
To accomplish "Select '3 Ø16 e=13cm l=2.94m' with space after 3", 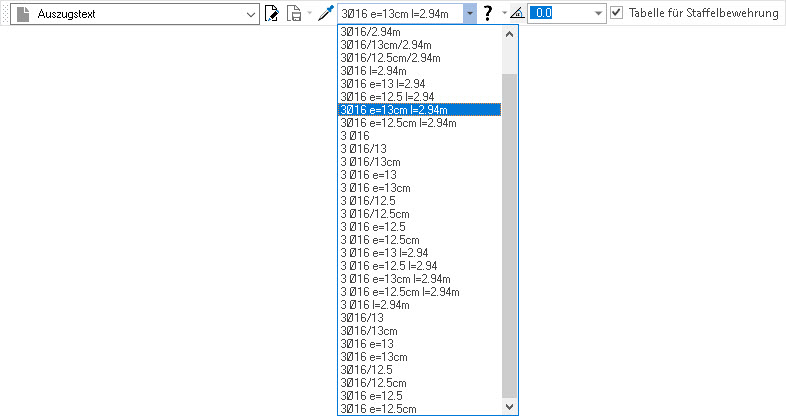I will pos(420,279).
